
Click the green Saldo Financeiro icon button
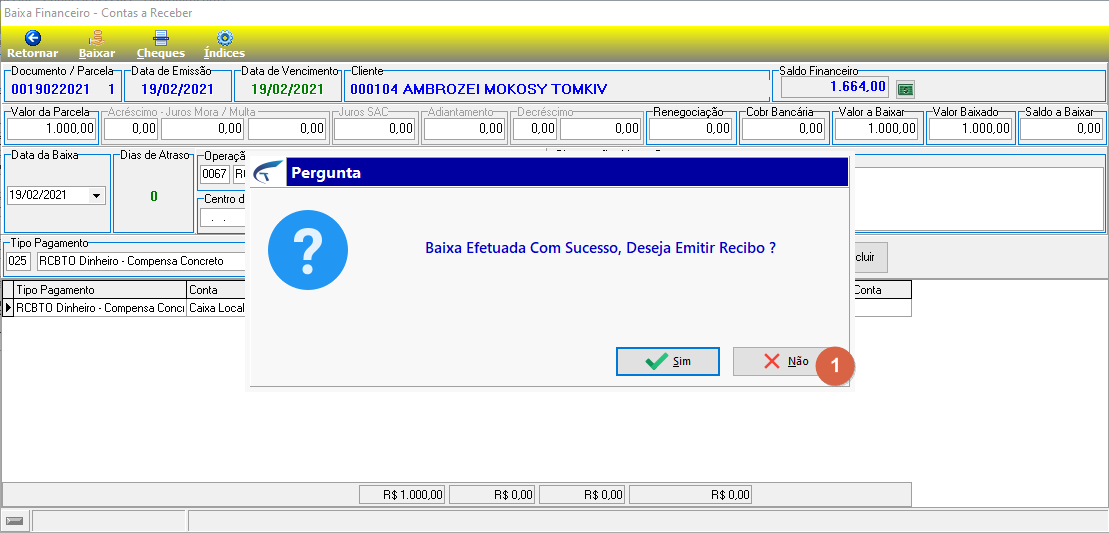pyautogui.click(x=905, y=89)
